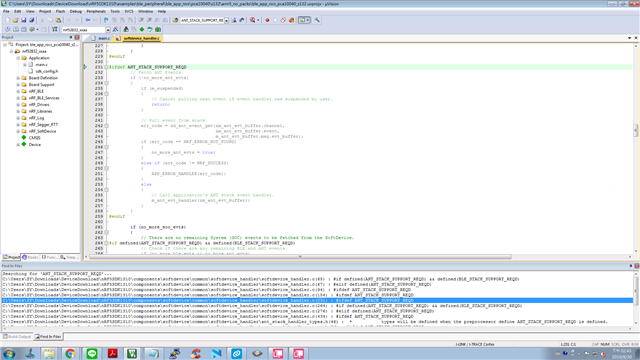The image size is (640, 360).
Task: Select the Find In Files bottom tab
Action: click(48, 337)
